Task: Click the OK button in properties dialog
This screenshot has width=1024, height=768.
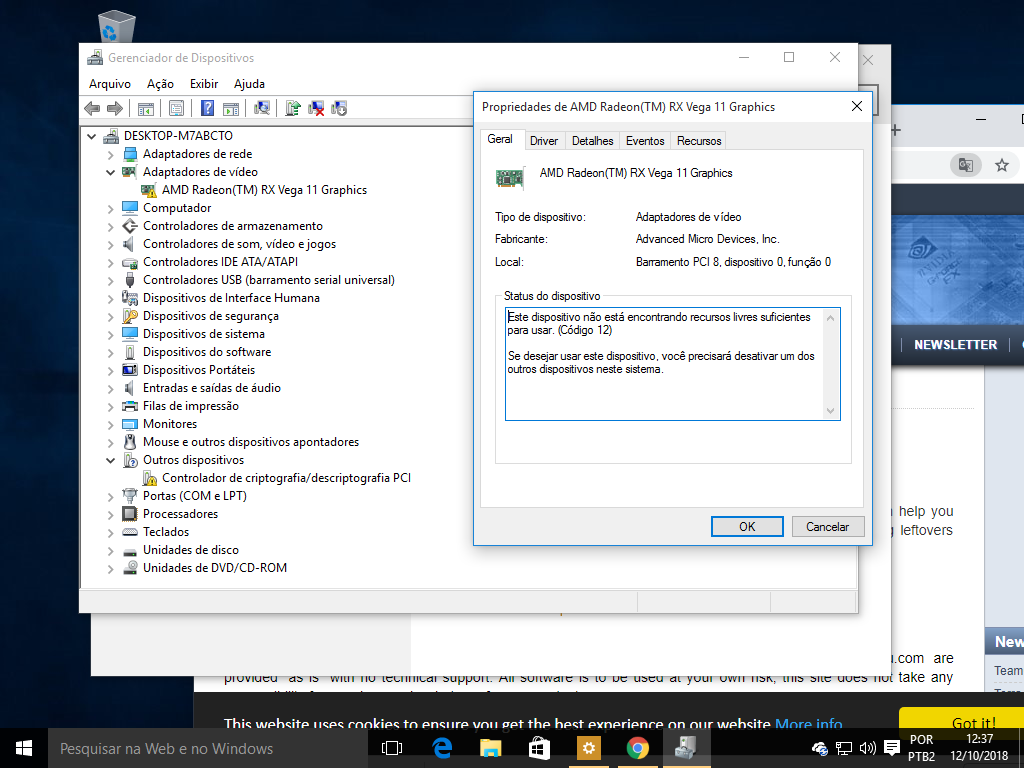Action: point(747,526)
